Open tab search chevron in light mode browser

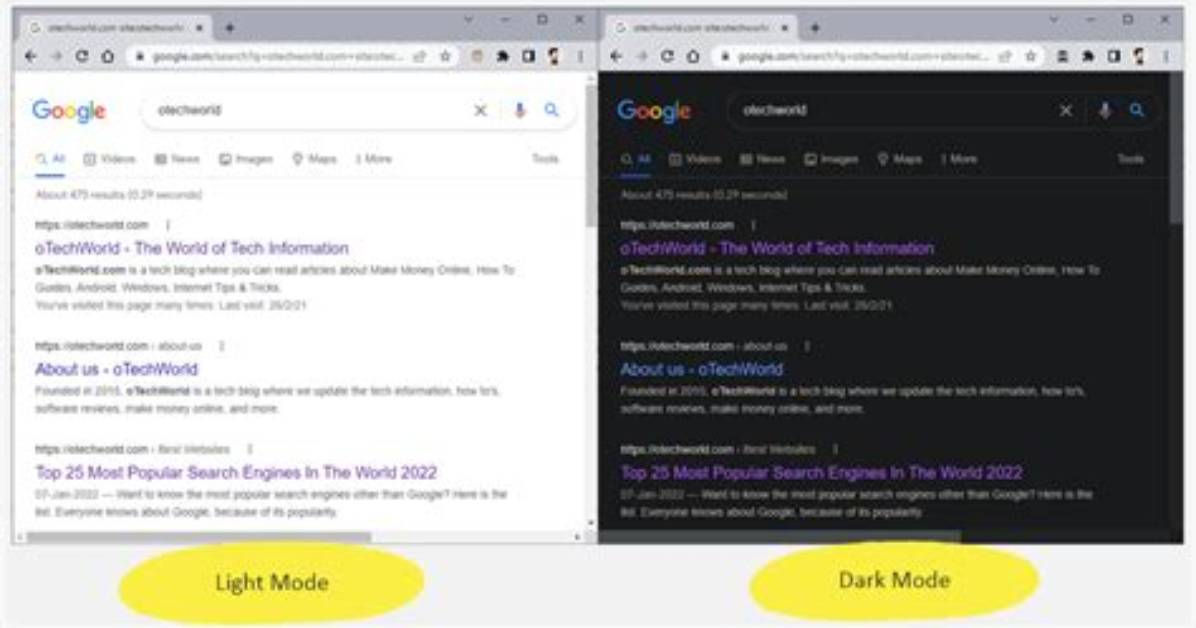pyautogui.click(x=468, y=20)
